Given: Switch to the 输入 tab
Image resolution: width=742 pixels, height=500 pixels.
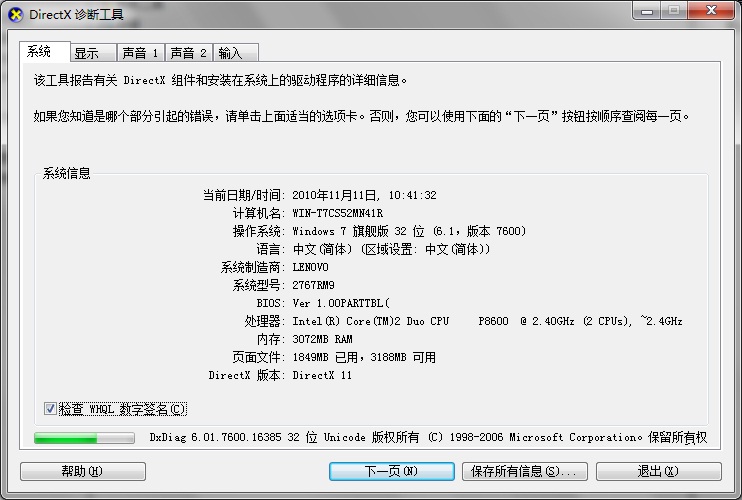Looking at the screenshot, I should tap(236, 53).
